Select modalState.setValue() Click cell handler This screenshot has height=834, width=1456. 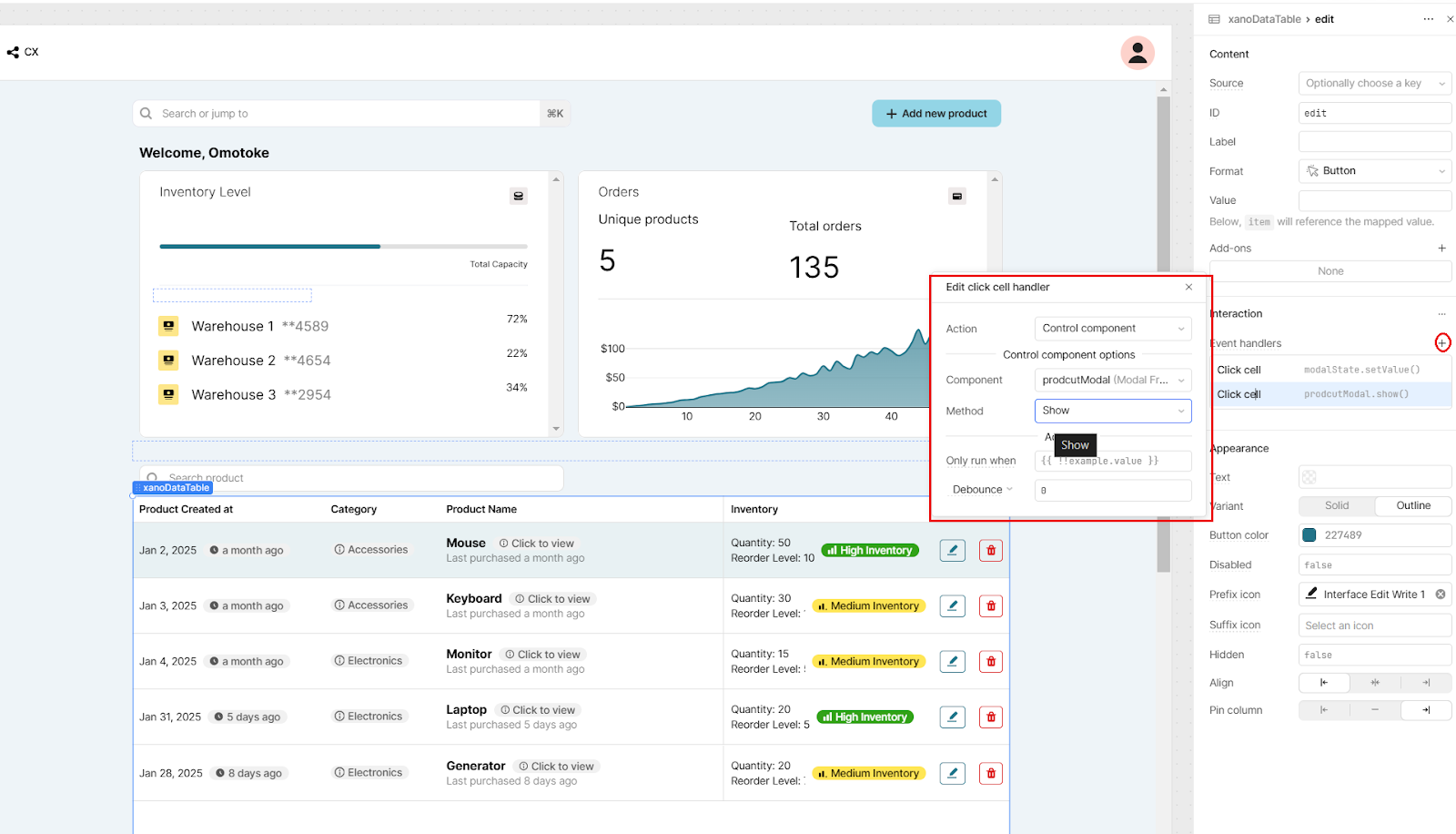click(x=1331, y=370)
